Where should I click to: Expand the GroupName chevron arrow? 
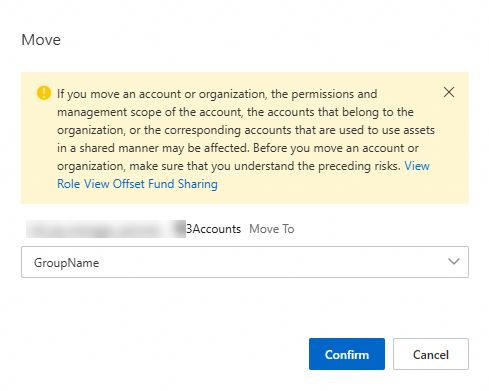[454, 262]
